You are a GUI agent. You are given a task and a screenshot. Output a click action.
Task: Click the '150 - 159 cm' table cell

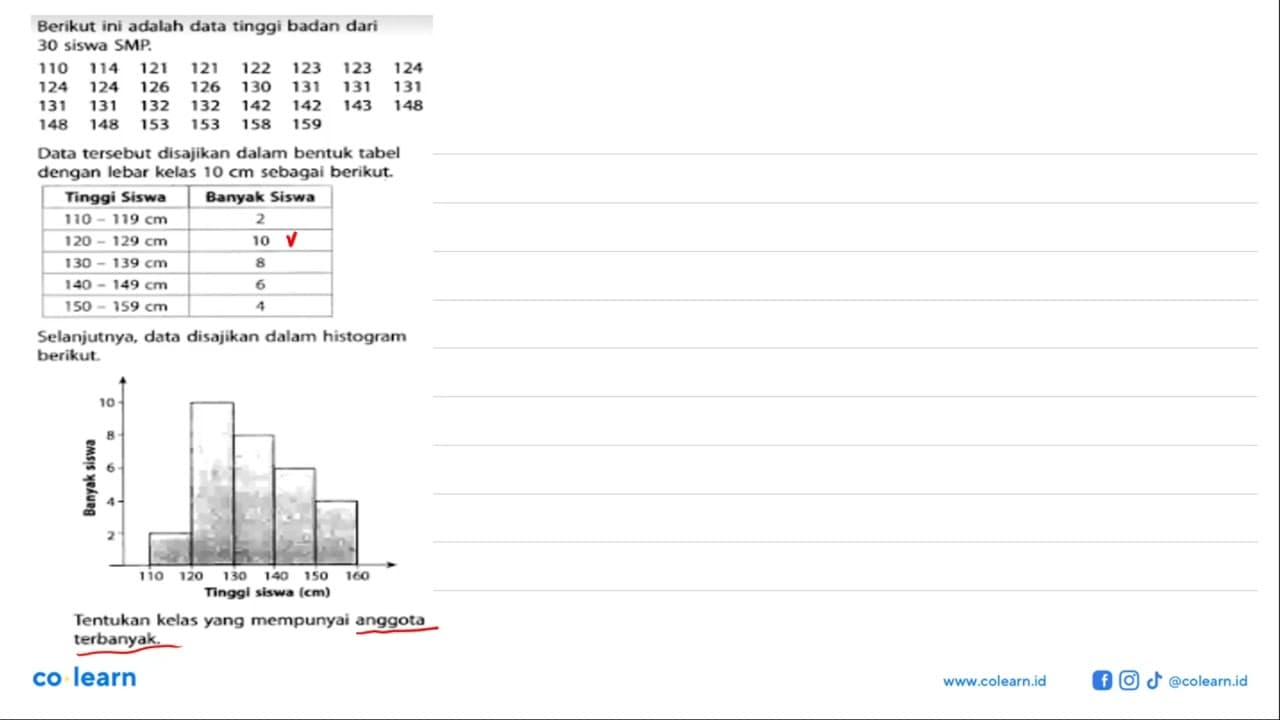coord(115,307)
